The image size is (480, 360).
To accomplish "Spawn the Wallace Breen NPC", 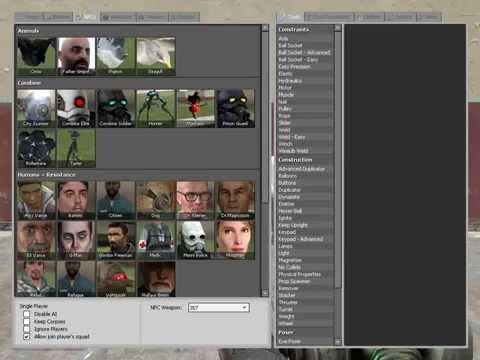I will [x=156, y=279].
